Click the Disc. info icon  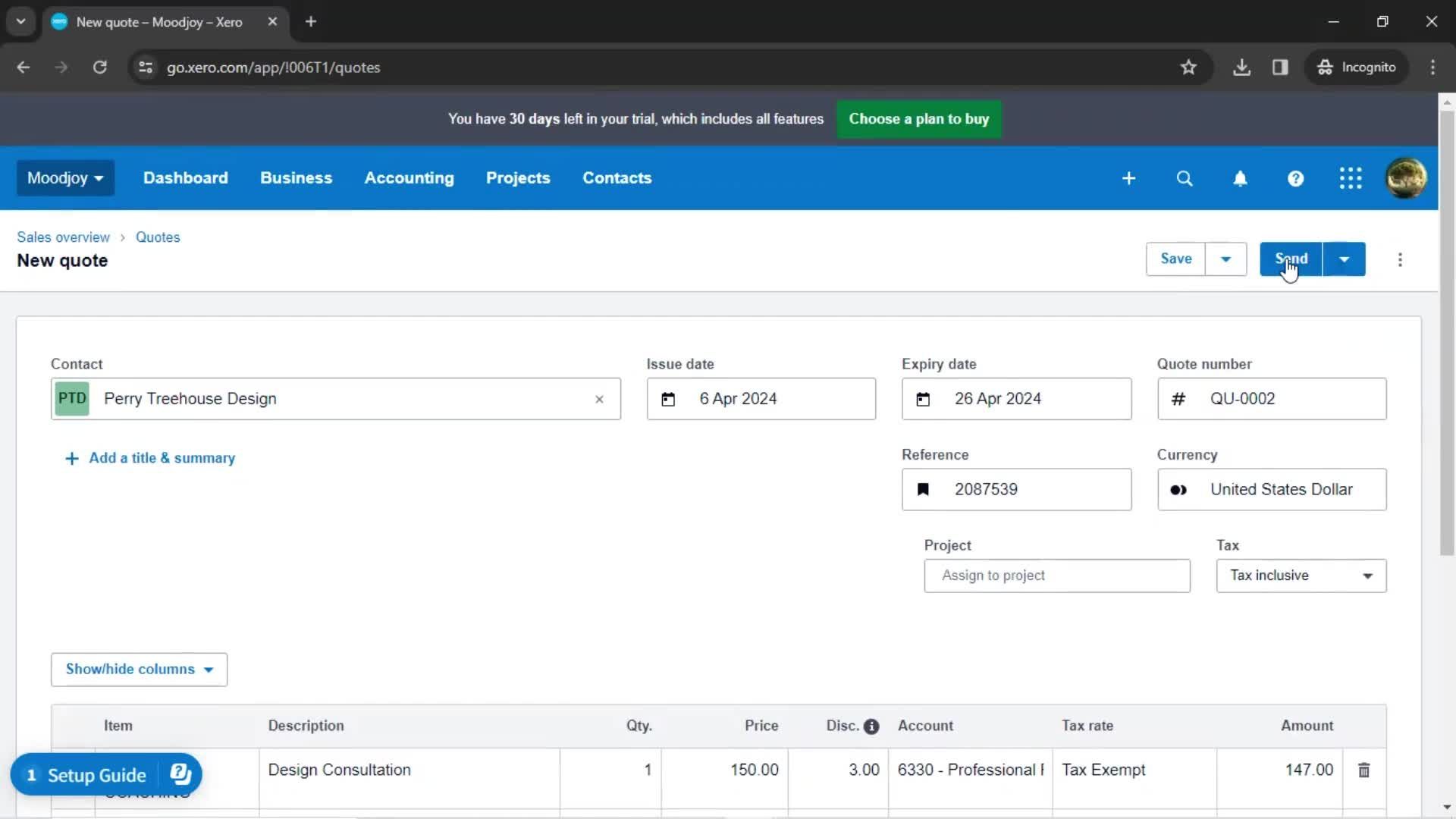click(x=871, y=726)
